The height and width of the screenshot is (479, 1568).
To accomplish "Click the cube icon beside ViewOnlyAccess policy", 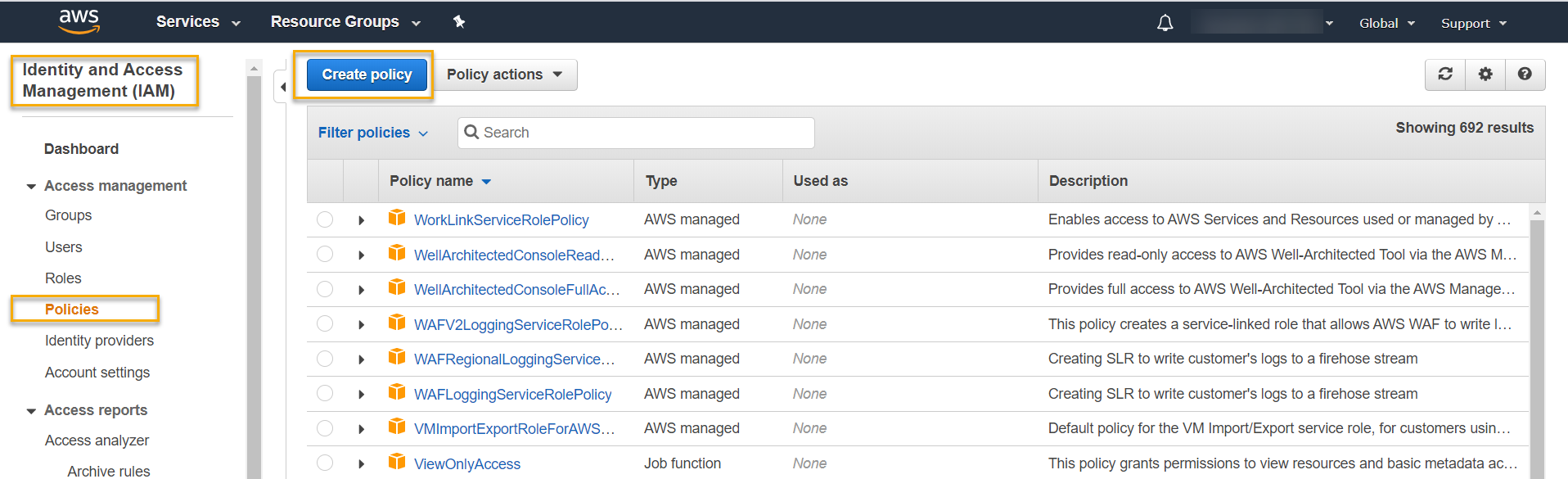I will click(x=397, y=462).
